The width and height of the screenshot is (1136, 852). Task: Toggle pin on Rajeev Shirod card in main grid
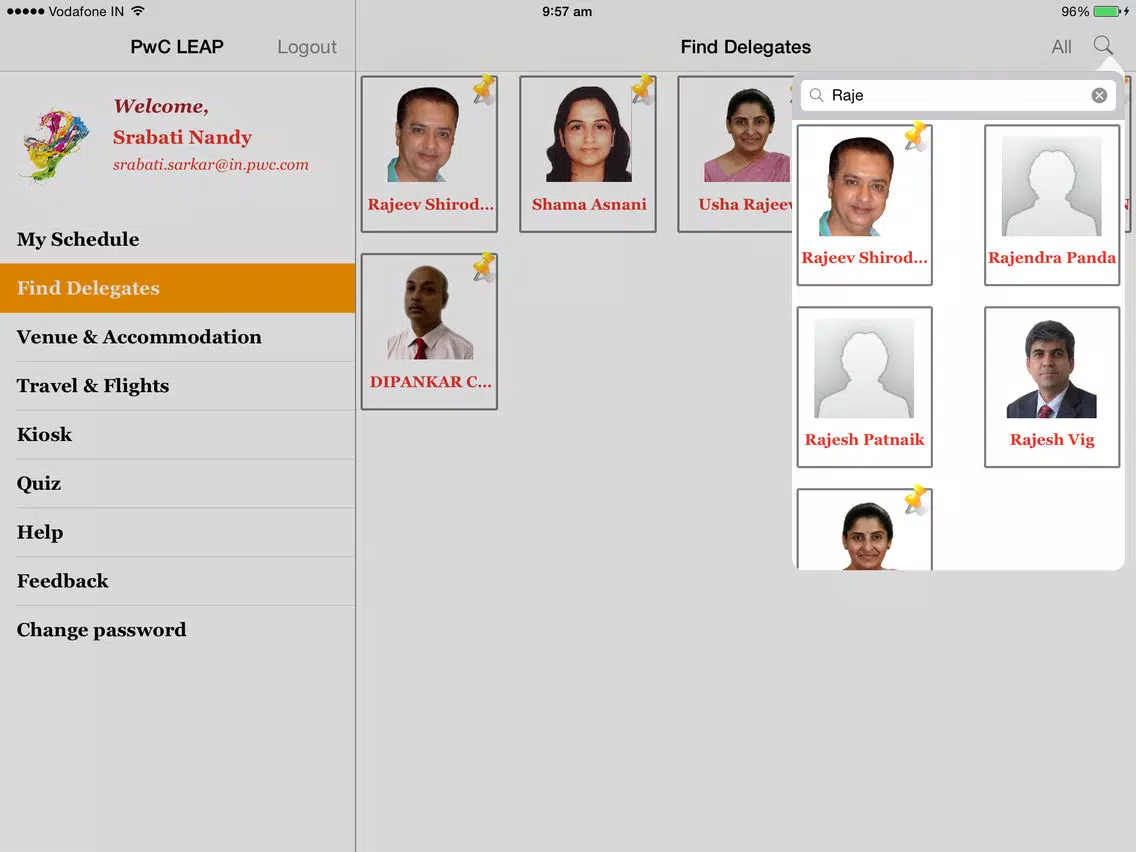(484, 89)
